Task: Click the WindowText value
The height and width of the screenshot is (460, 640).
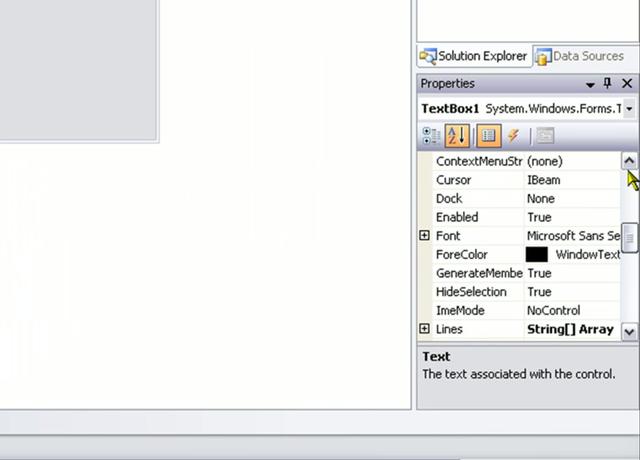Action: (x=588, y=255)
